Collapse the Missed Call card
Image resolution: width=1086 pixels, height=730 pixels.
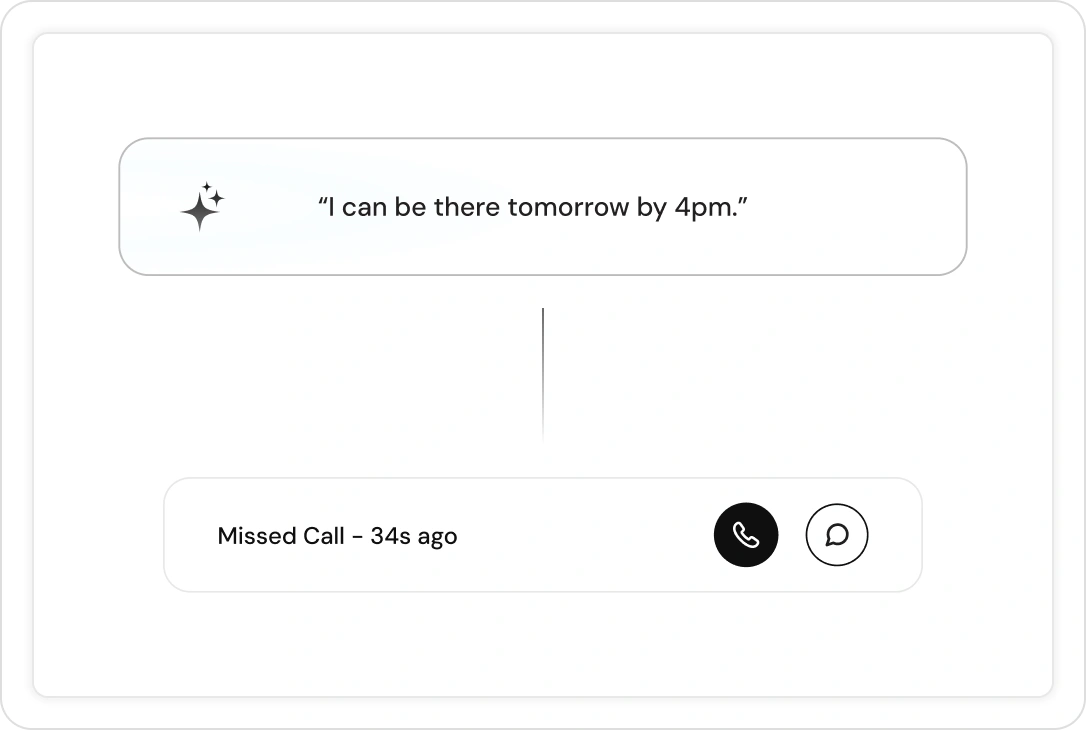(543, 535)
